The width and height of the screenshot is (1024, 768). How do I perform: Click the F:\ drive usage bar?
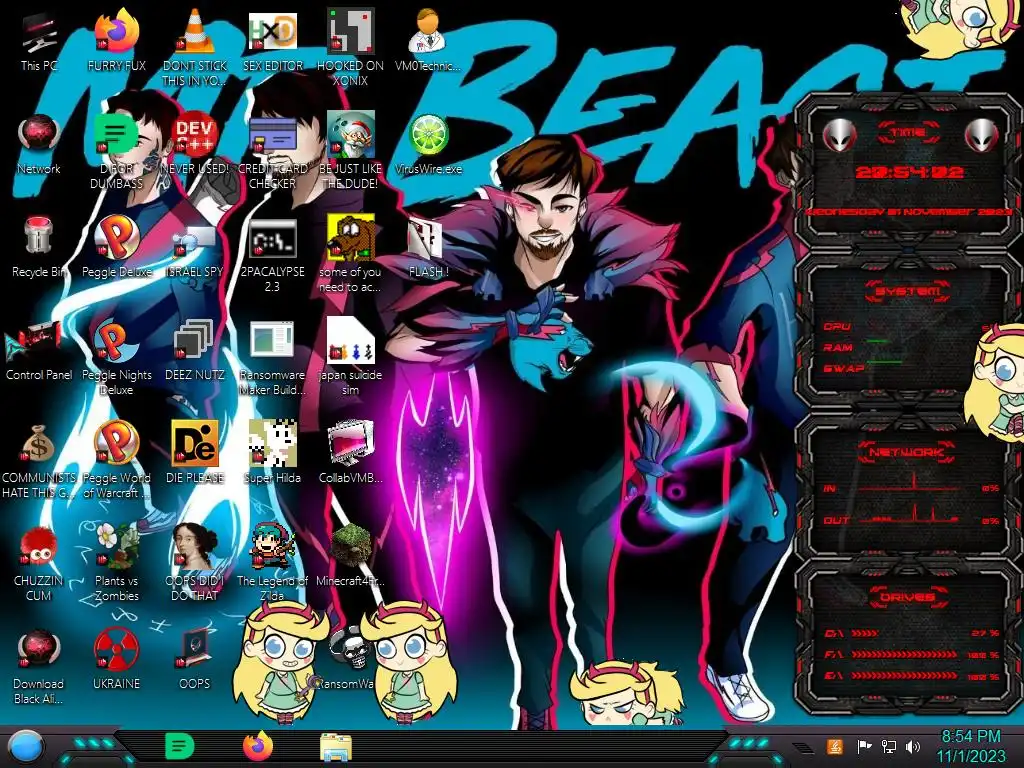[904, 654]
